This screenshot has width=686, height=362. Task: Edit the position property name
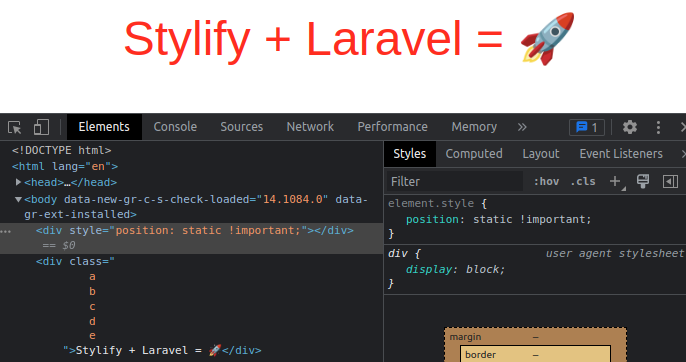point(433,219)
